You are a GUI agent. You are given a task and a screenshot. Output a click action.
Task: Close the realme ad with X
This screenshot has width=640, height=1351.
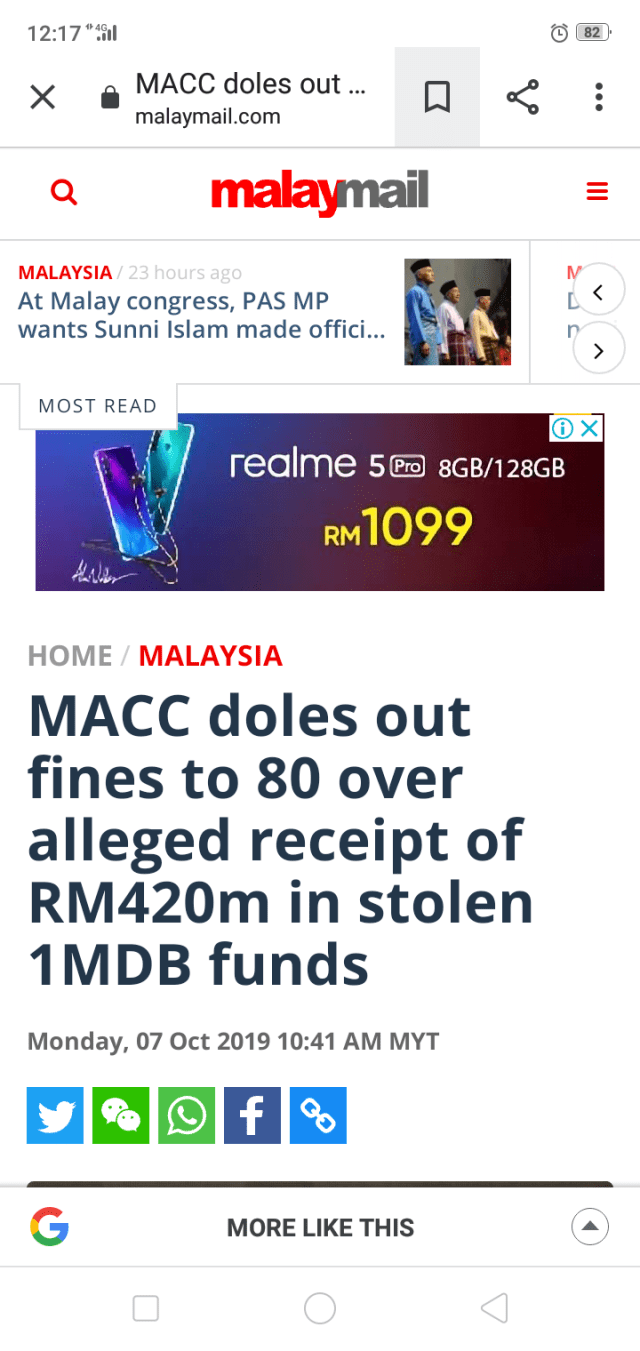click(x=591, y=428)
